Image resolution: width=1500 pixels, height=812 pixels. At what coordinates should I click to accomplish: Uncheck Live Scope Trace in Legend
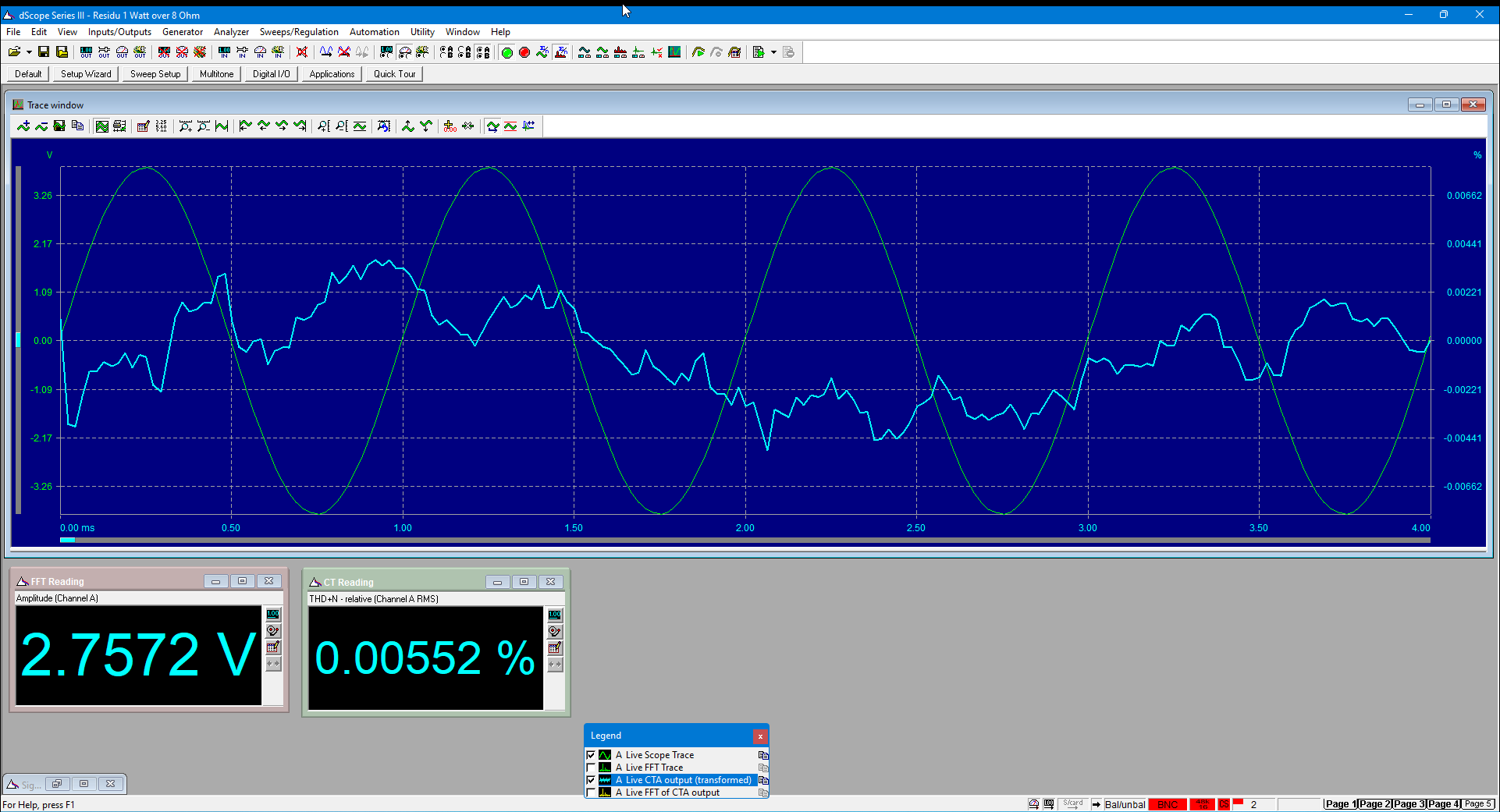click(x=591, y=755)
